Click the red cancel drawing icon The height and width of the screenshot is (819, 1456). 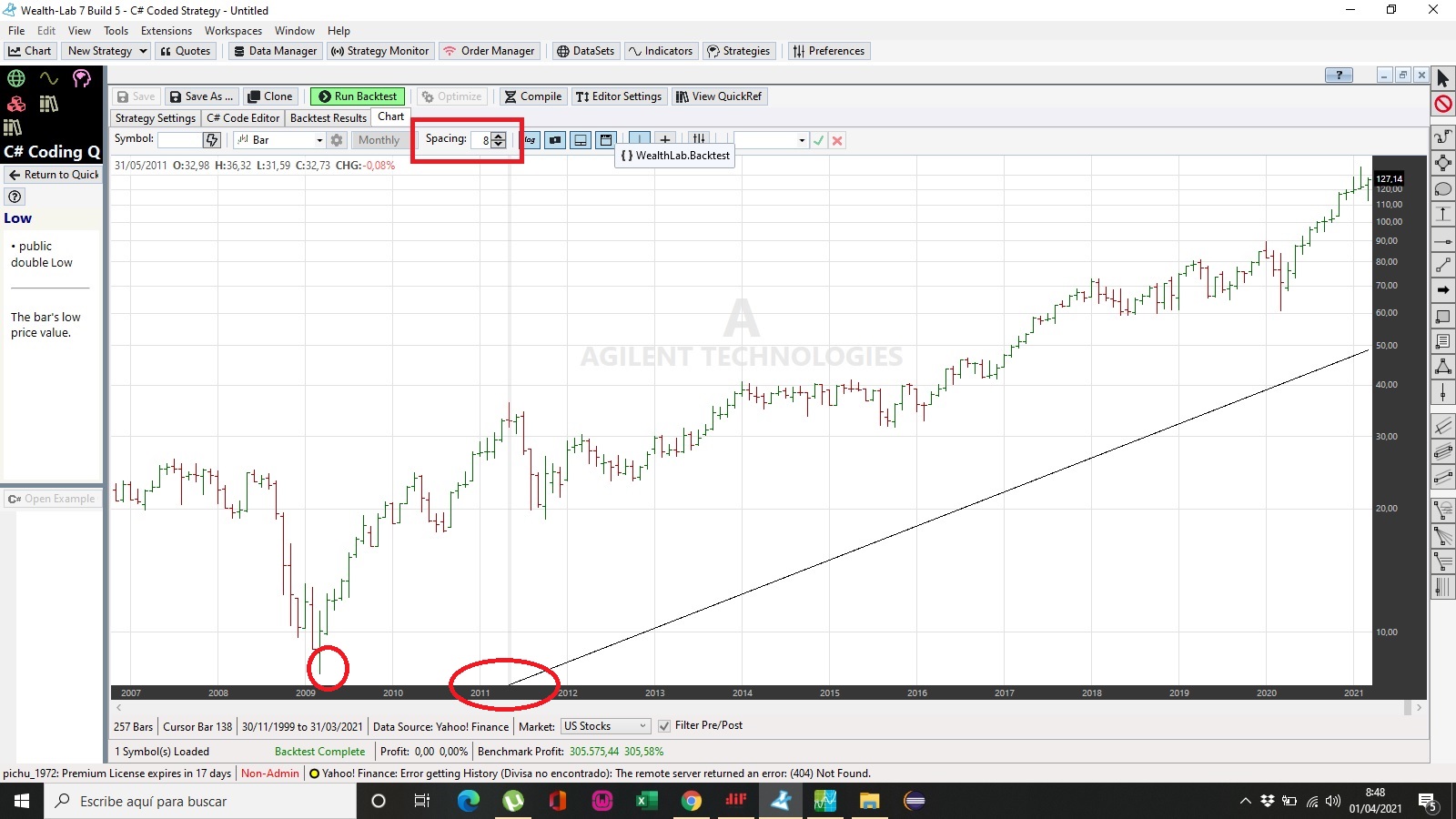(1442, 104)
